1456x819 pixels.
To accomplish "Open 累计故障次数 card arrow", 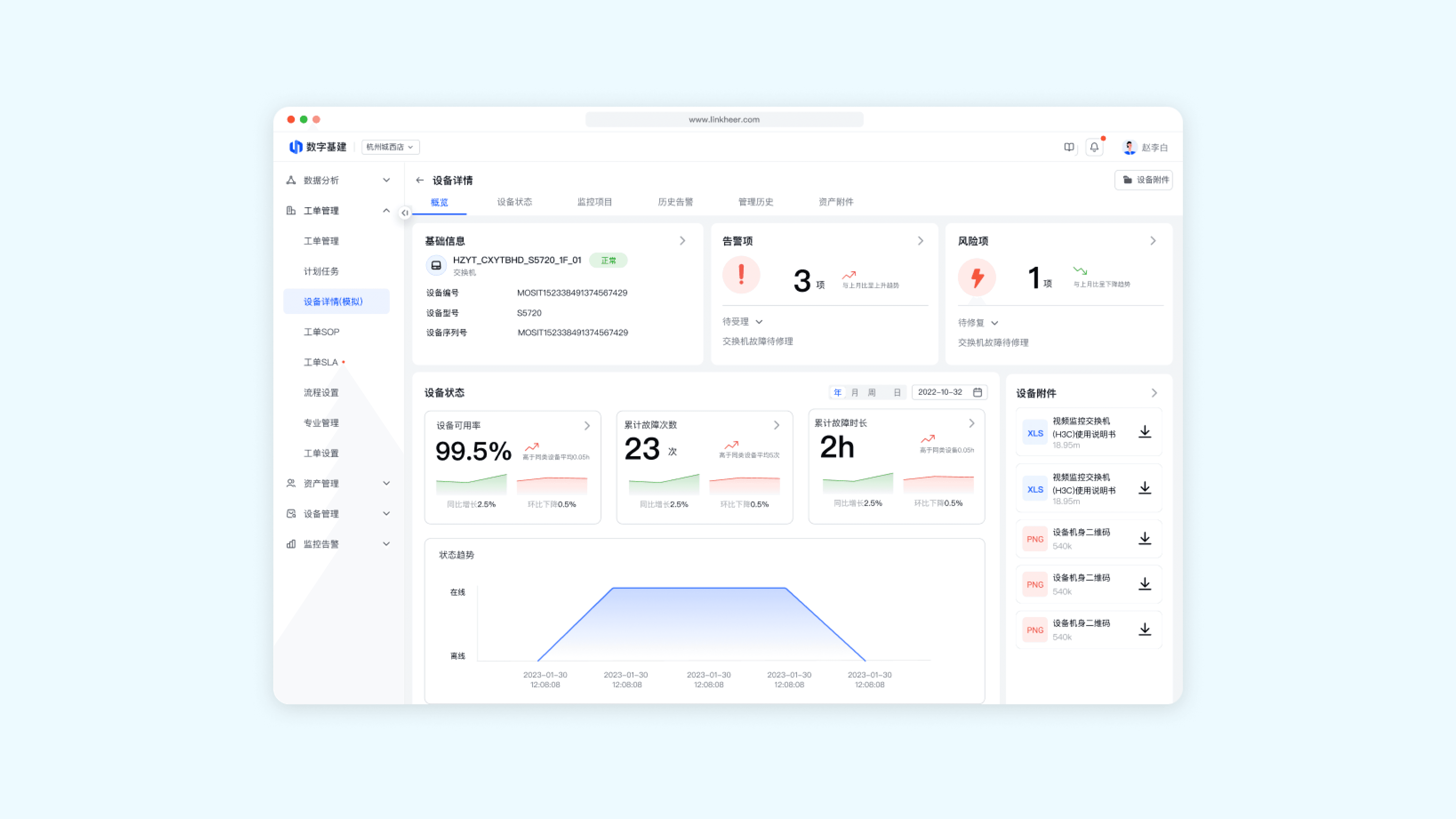I will point(777,425).
